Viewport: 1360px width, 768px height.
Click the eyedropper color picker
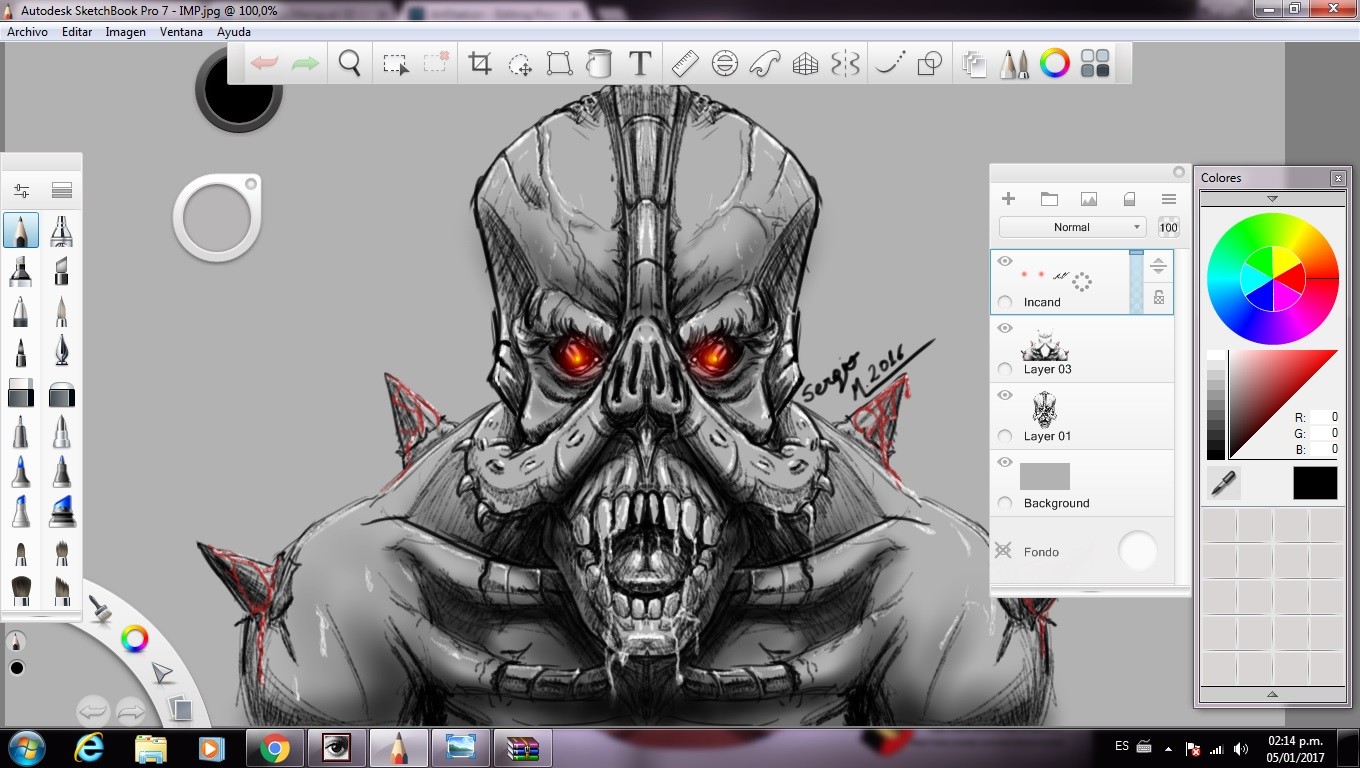pos(1223,483)
